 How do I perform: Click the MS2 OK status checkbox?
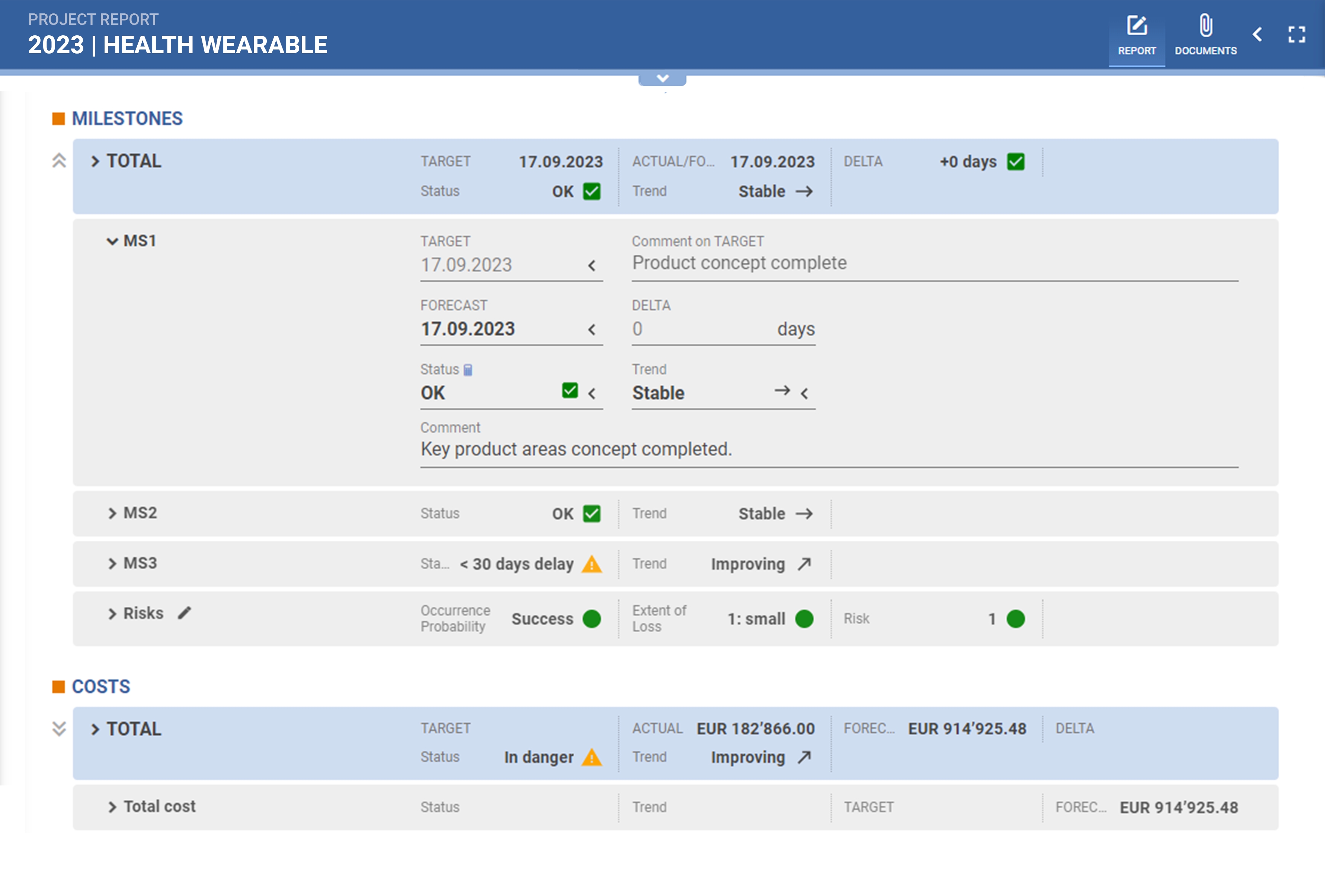click(592, 513)
